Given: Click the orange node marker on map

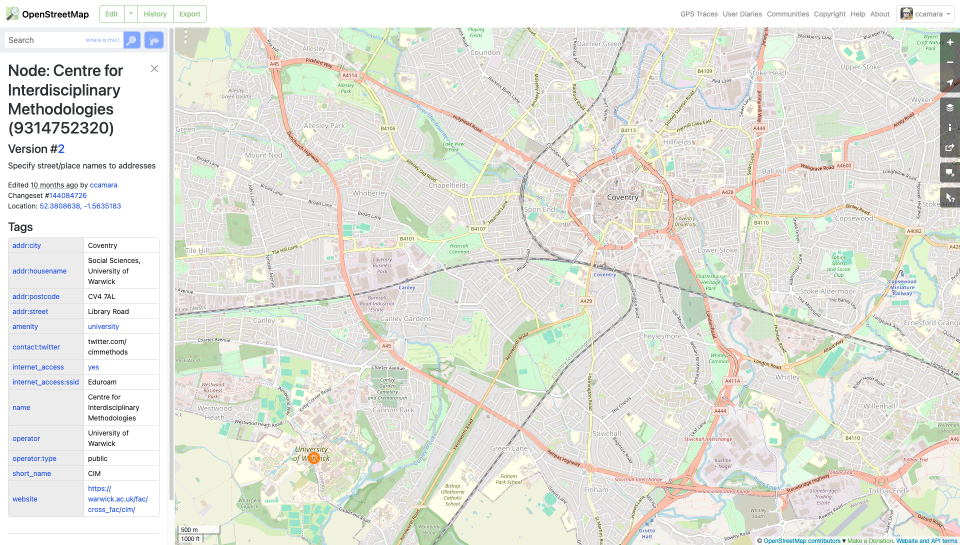Looking at the screenshot, I should [313, 457].
